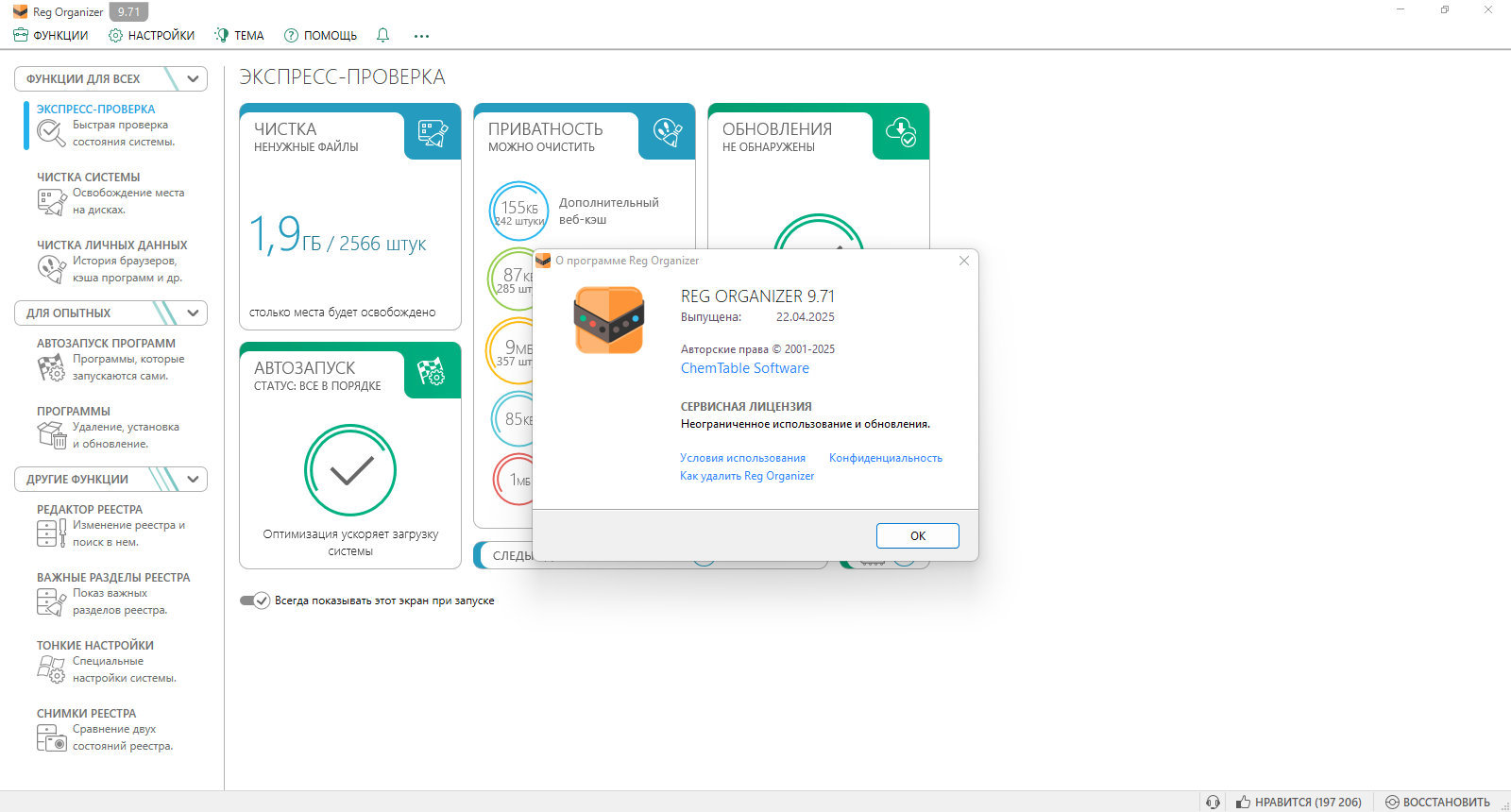Open the НАСТРОЙКИ menu
1511x812 pixels.
point(151,35)
